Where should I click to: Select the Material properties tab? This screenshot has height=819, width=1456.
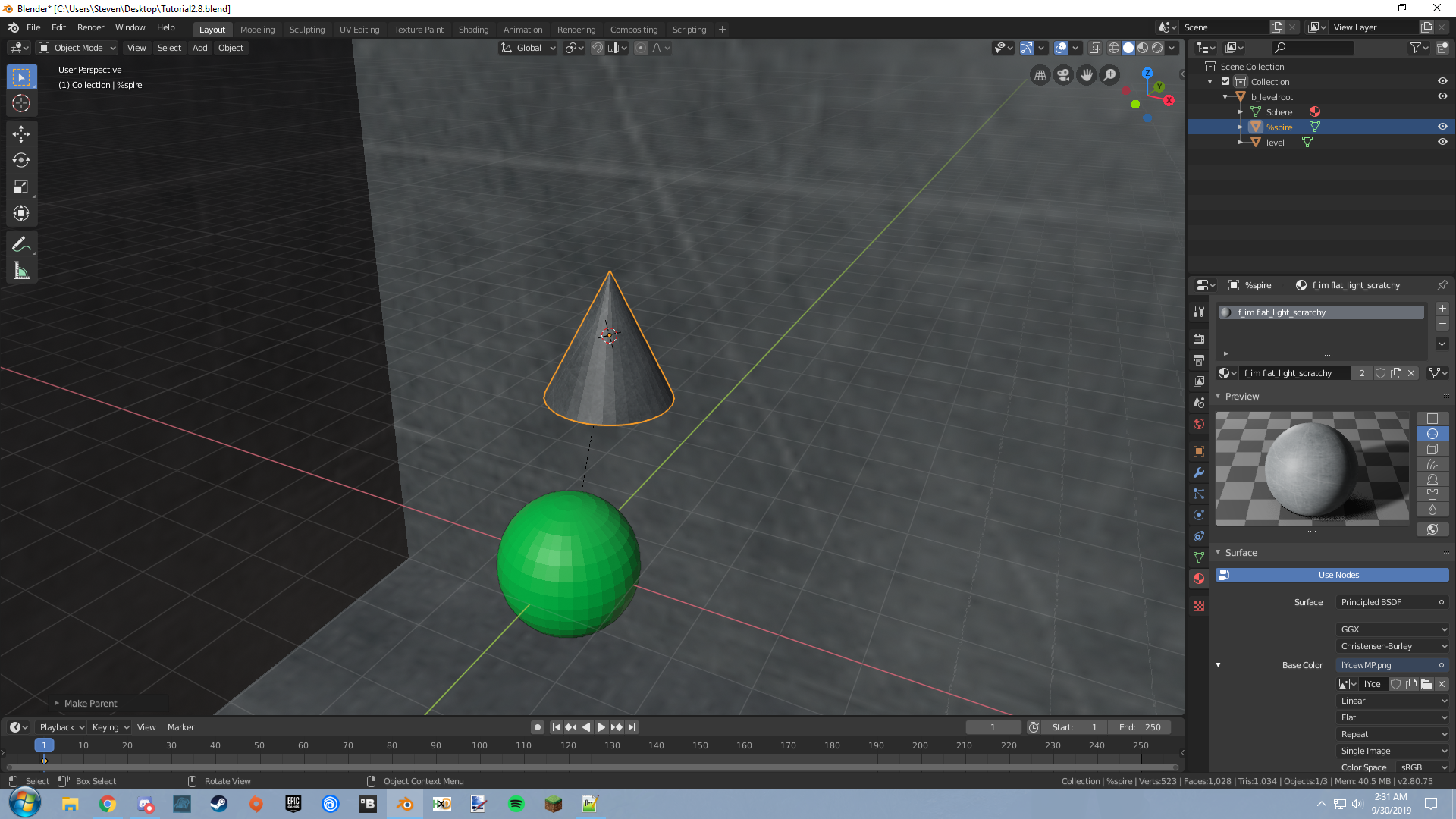[x=1198, y=579]
